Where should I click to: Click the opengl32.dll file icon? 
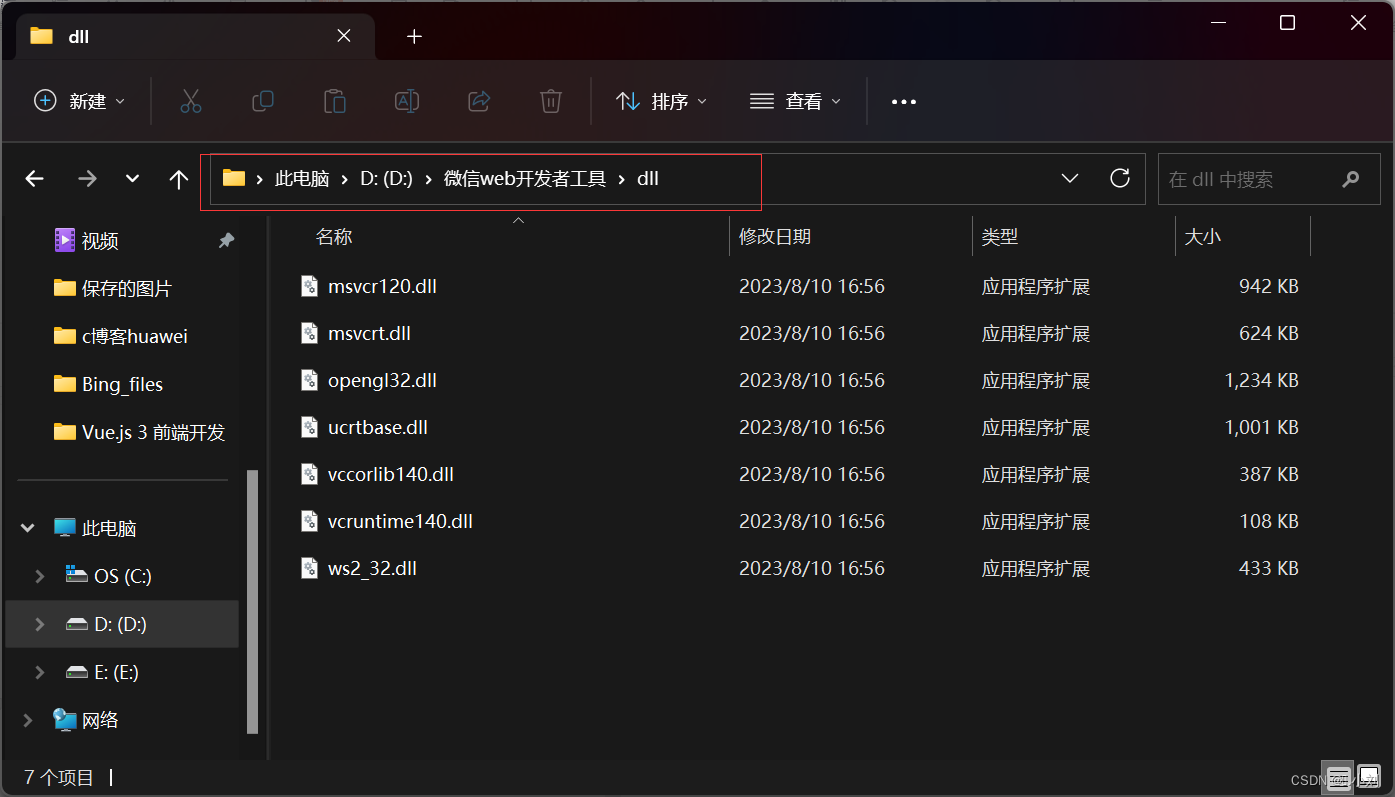310,380
